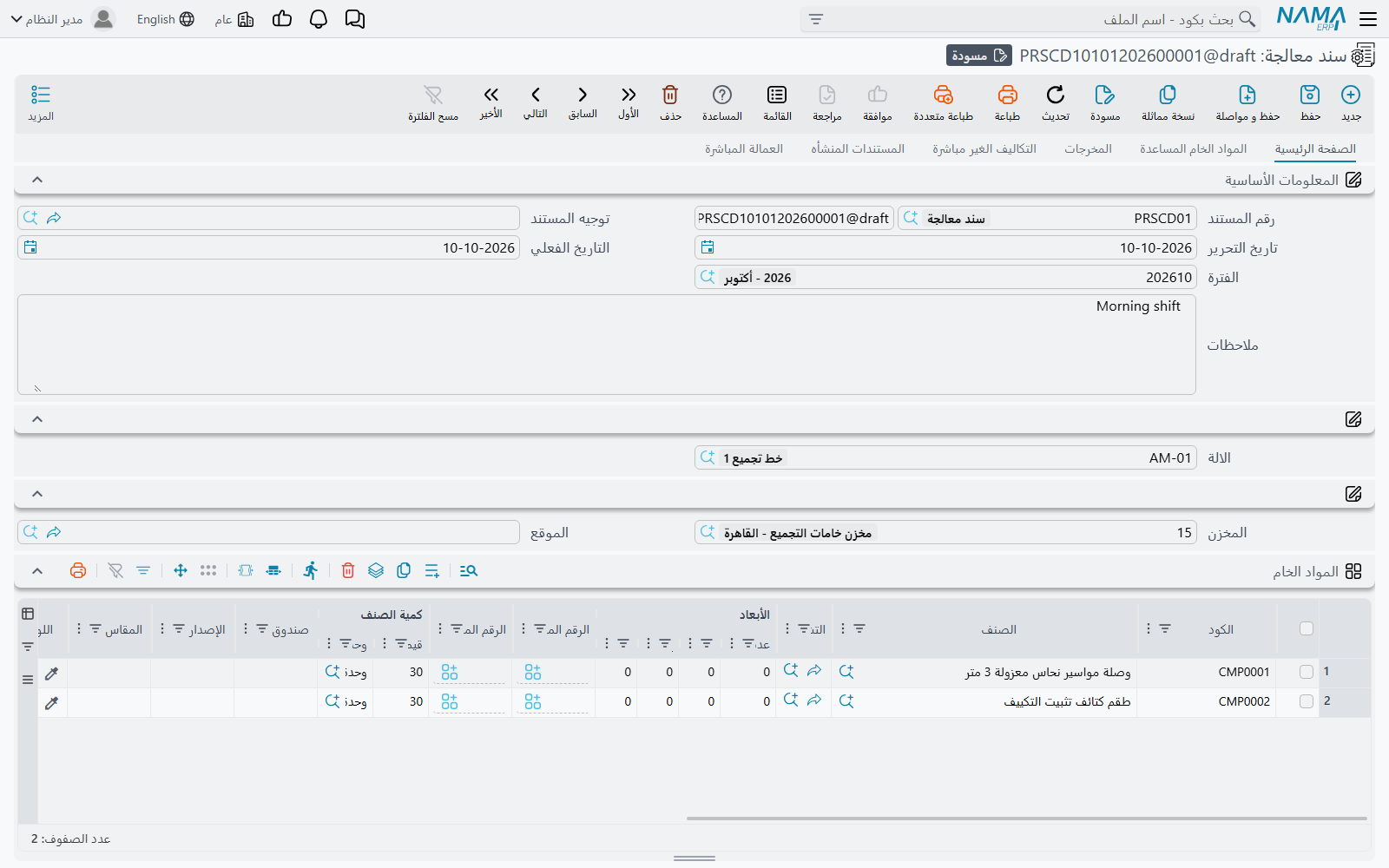Image resolution: width=1389 pixels, height=868 pixels.
Task: Collapse the المعلومات الأساسية section
Action: point(37,180)
